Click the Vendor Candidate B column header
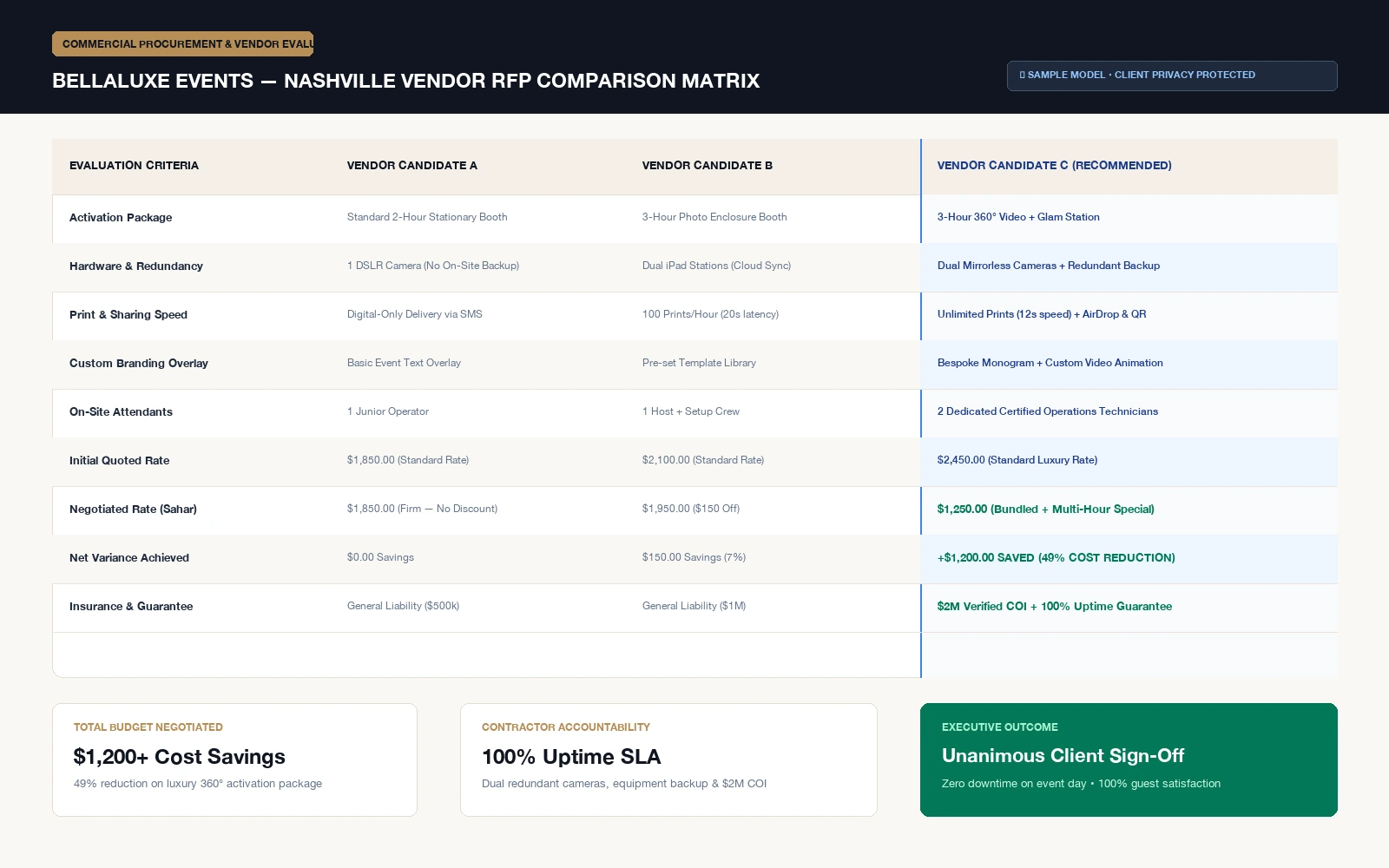1389x868 pixels. (707, 166)
